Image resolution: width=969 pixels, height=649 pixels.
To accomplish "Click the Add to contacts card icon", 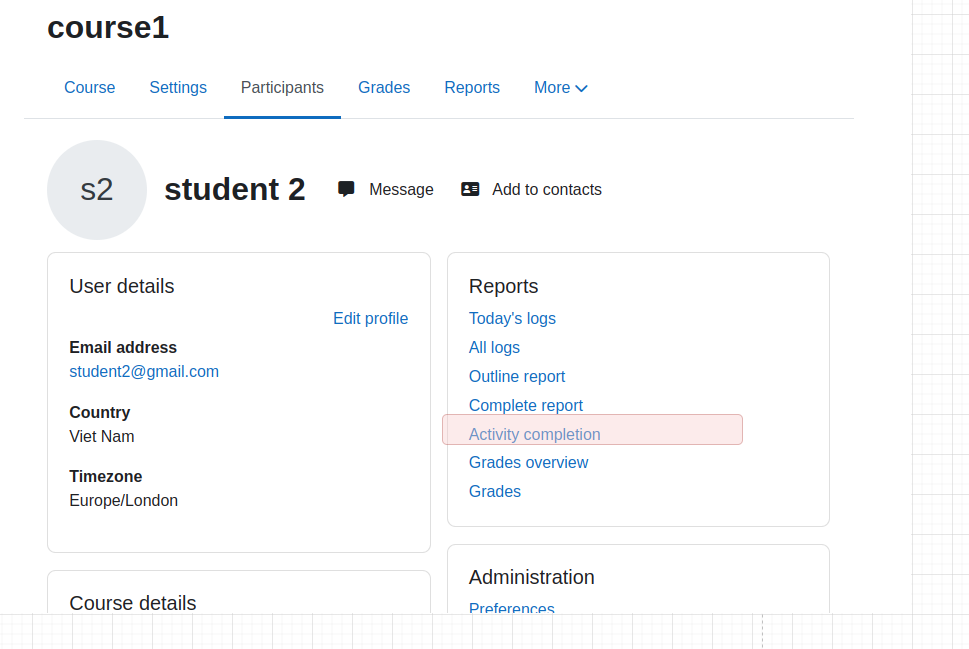I will (470, 189).
